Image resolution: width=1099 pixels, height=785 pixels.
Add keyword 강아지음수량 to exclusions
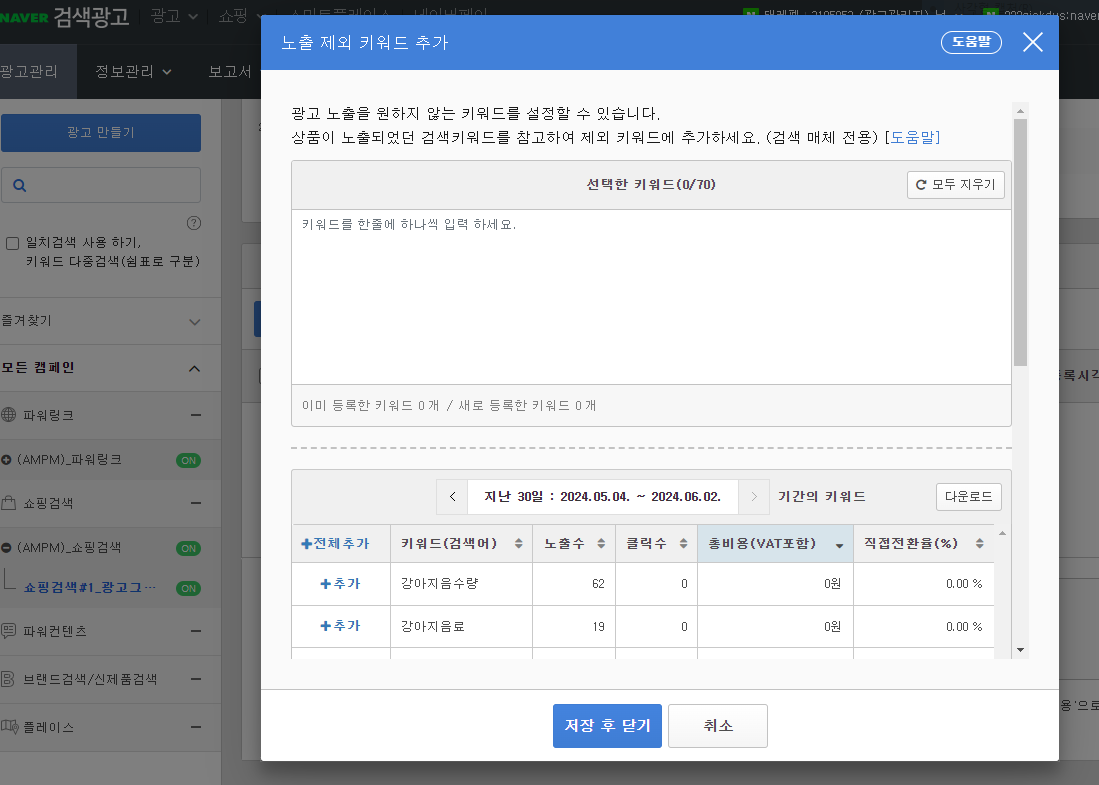coord(340,584)
